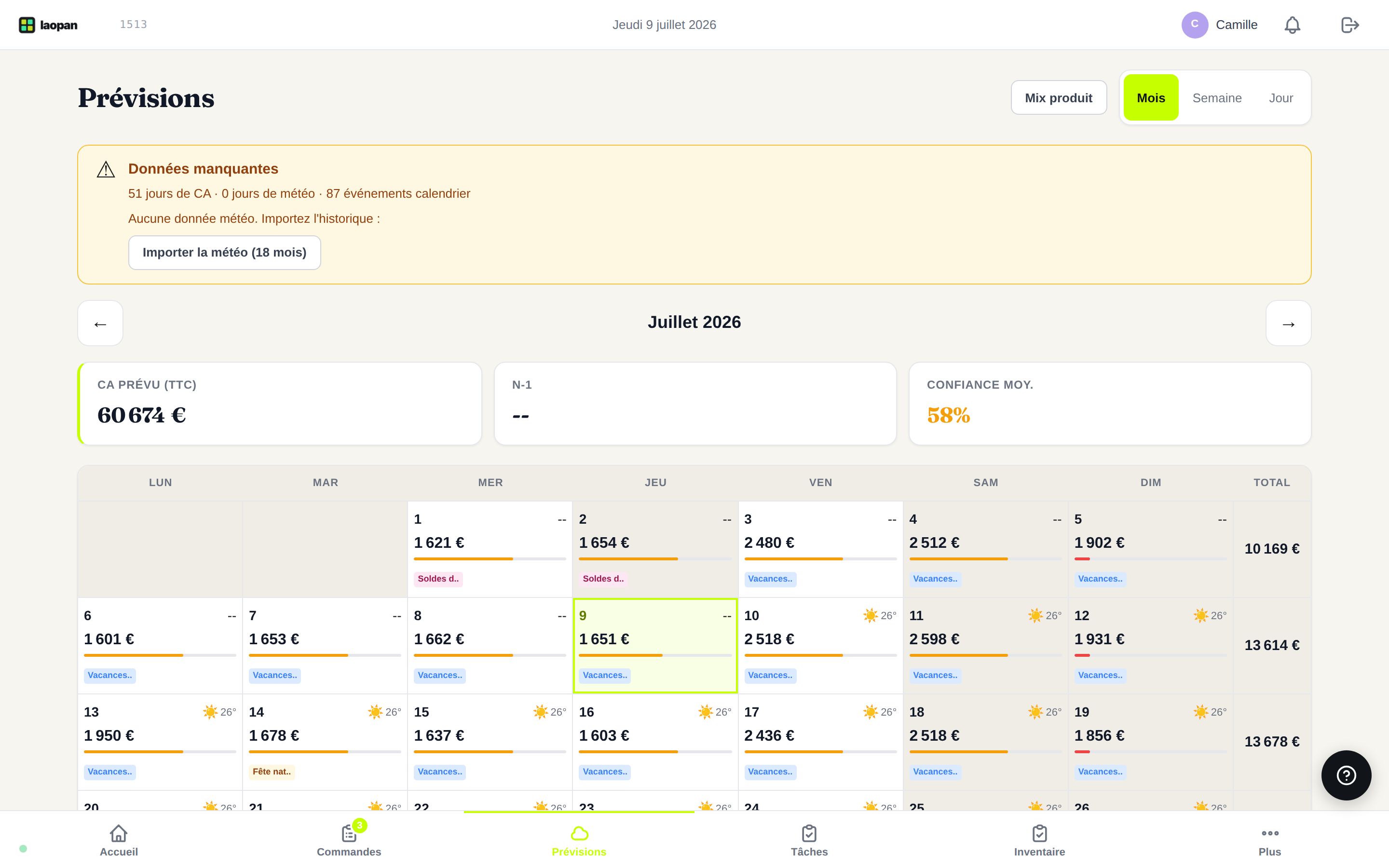
Task: Go to Accueil home icon
Action: coord(119,832)
